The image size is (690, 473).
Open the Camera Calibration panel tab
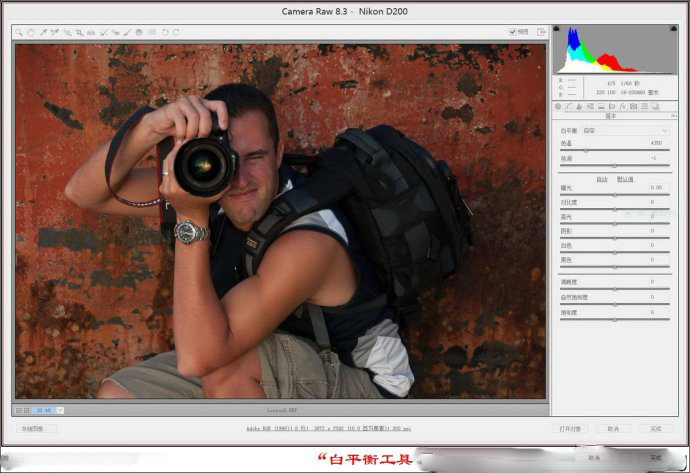pos(634,106)
